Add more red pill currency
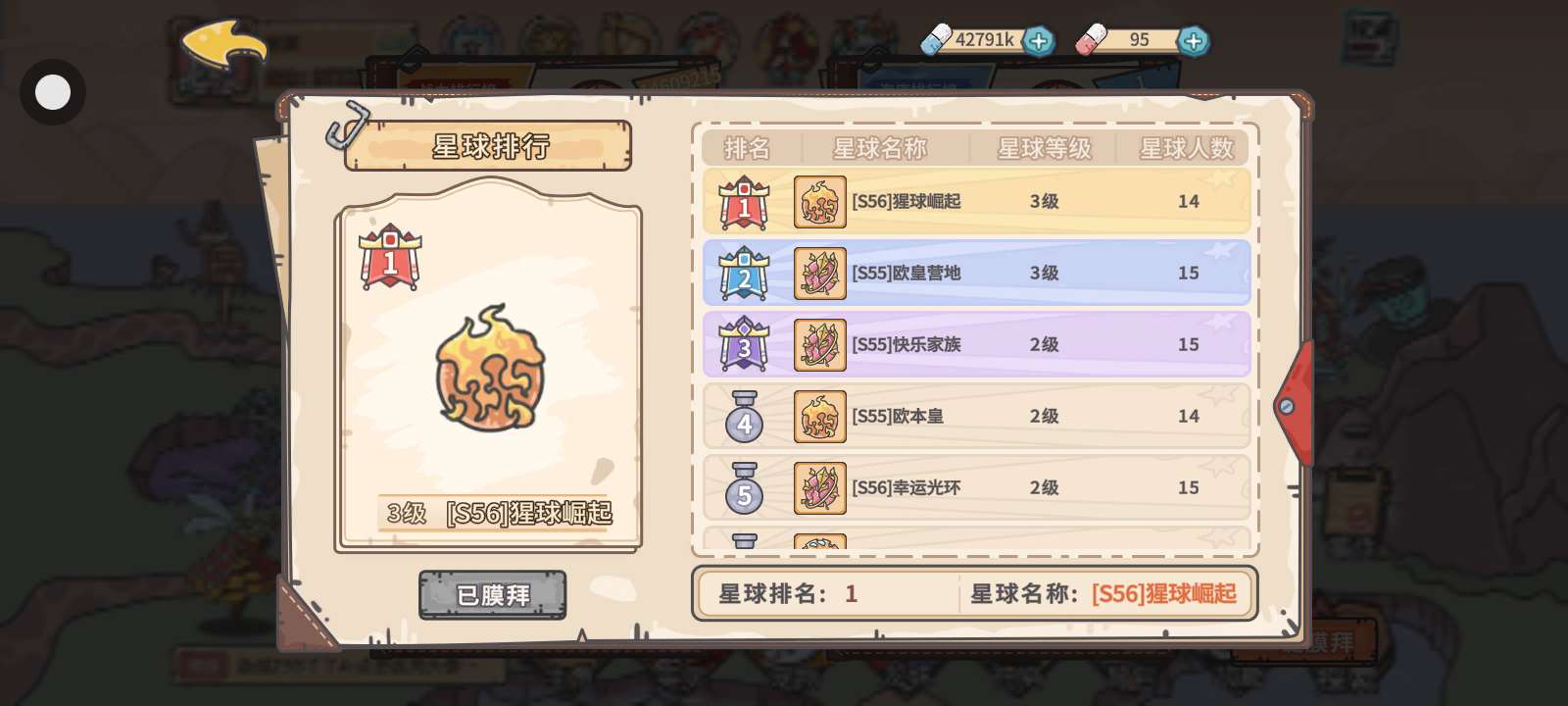 coord(1193,41)
